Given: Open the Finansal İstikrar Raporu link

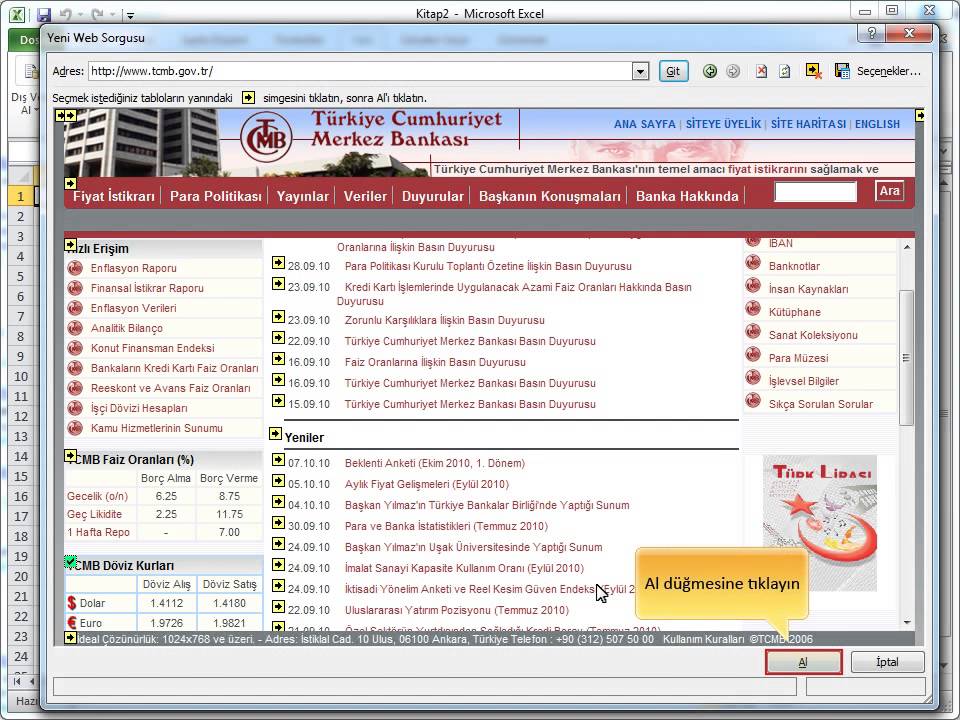Looking at the screenshot, I should click(x=147, y=288).
